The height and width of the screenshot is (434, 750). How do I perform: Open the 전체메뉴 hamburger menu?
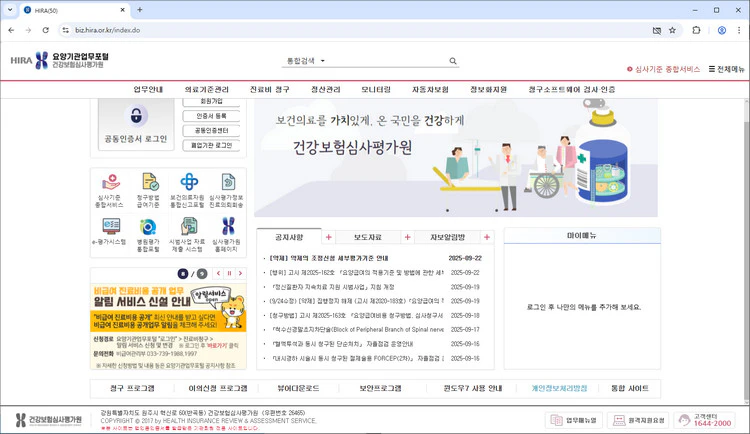pos(727,69)
